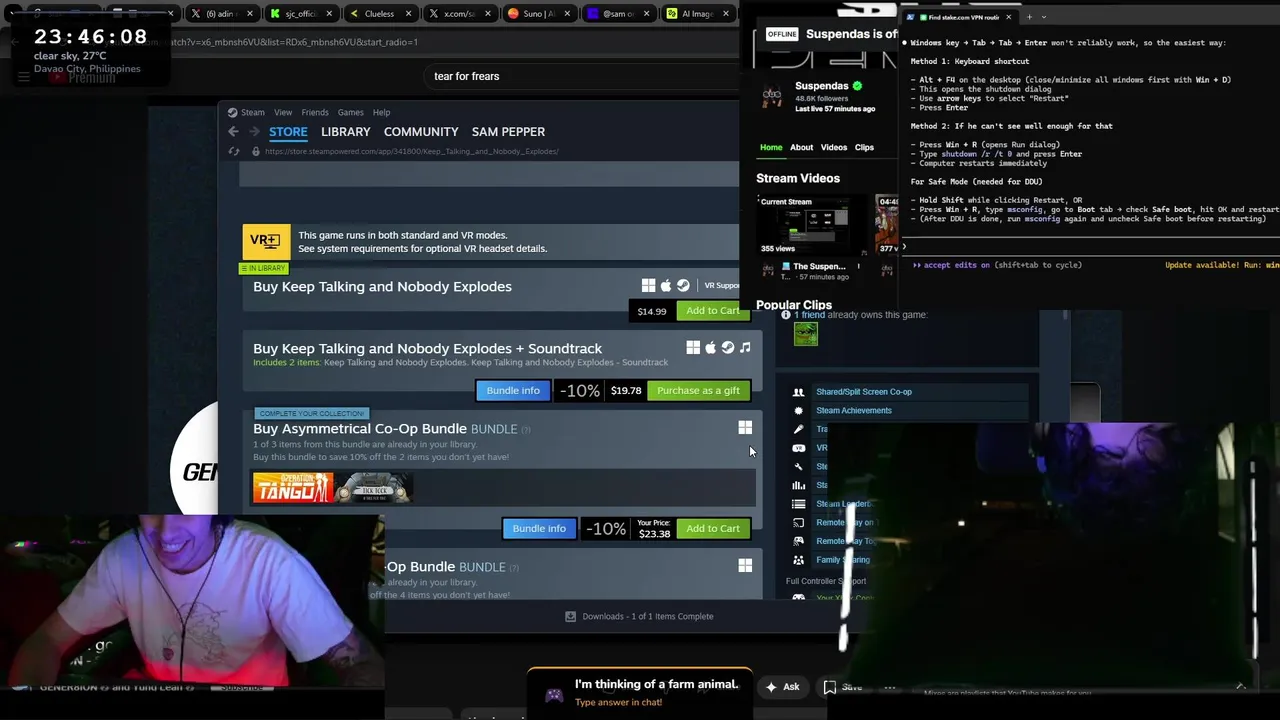
Task: Open the Clips tab on Suspendas channel
Action: tap(864, 148)
